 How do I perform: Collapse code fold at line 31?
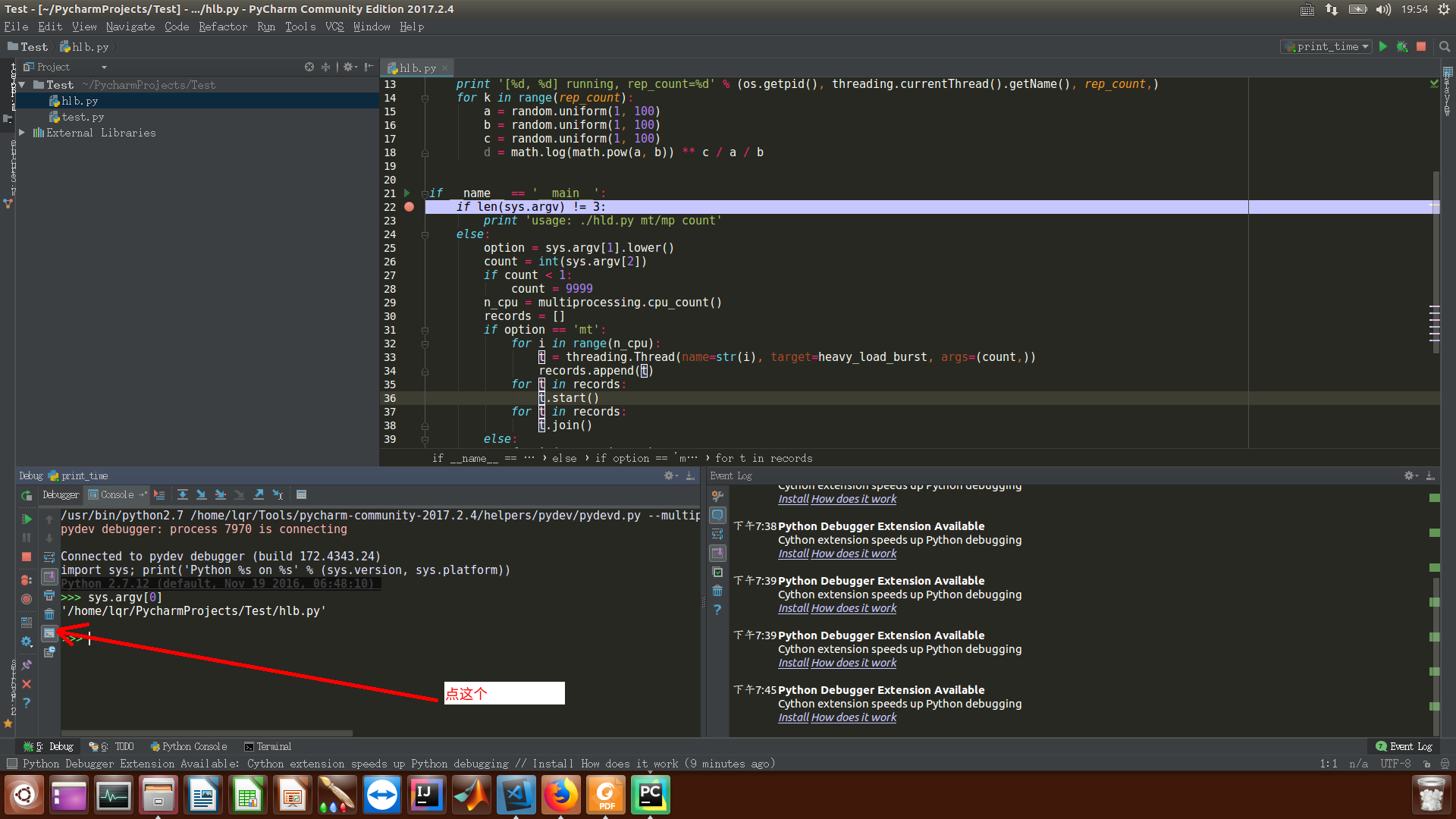click(x=425, y=330)
